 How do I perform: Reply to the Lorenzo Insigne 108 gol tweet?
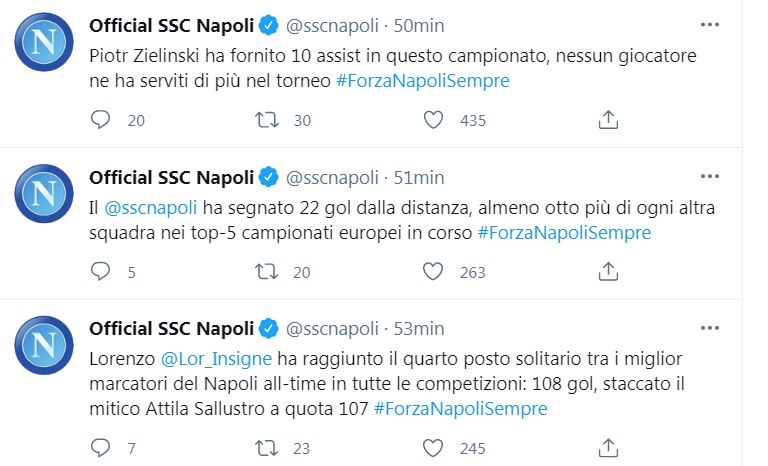(x=100, y=447)
